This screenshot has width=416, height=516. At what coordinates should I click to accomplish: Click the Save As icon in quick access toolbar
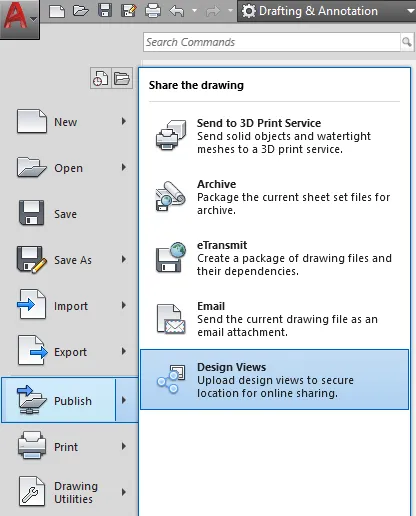(129, 11)
